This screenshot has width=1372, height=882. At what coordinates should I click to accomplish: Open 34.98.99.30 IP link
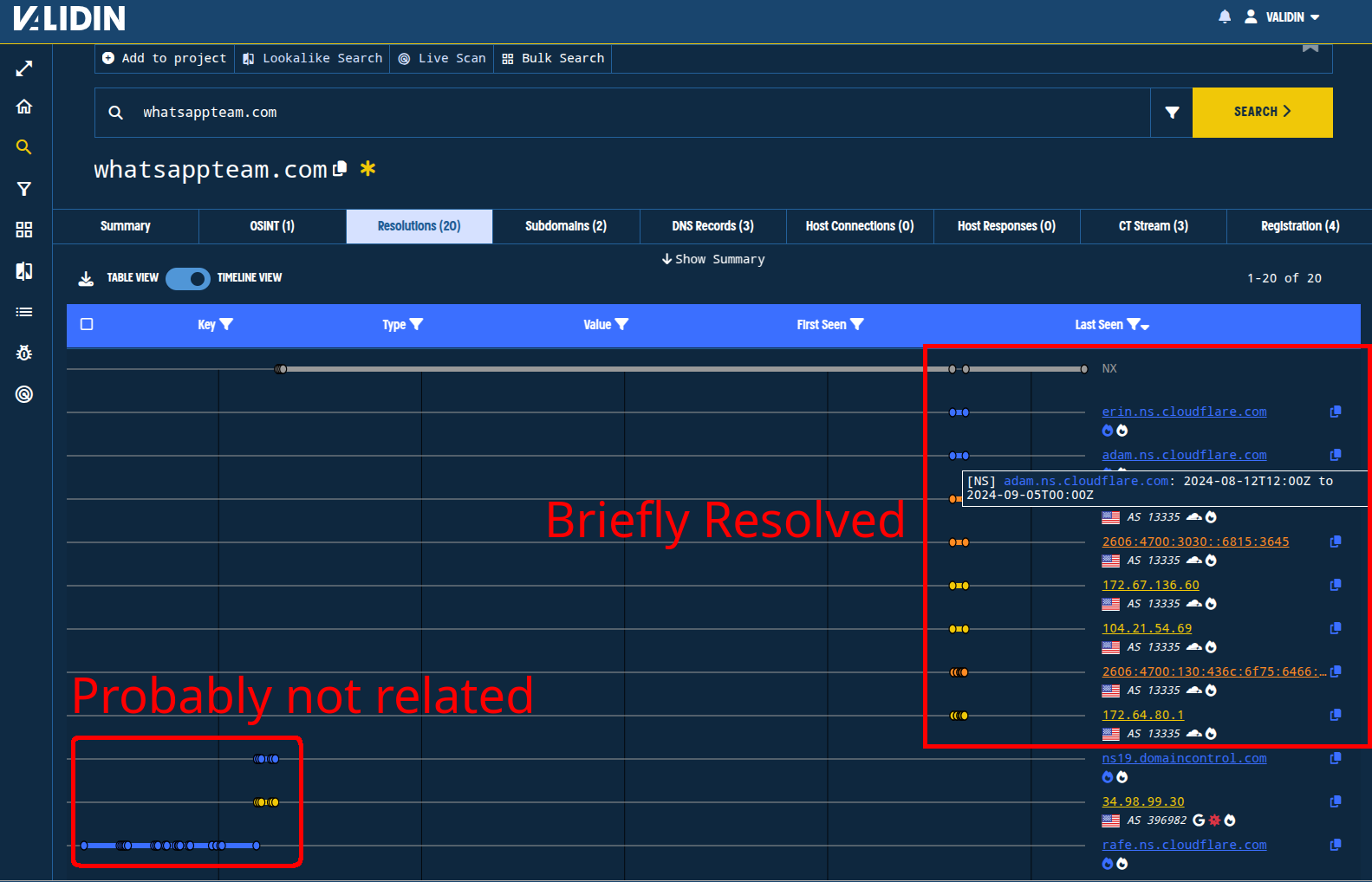pos(1142,801)
